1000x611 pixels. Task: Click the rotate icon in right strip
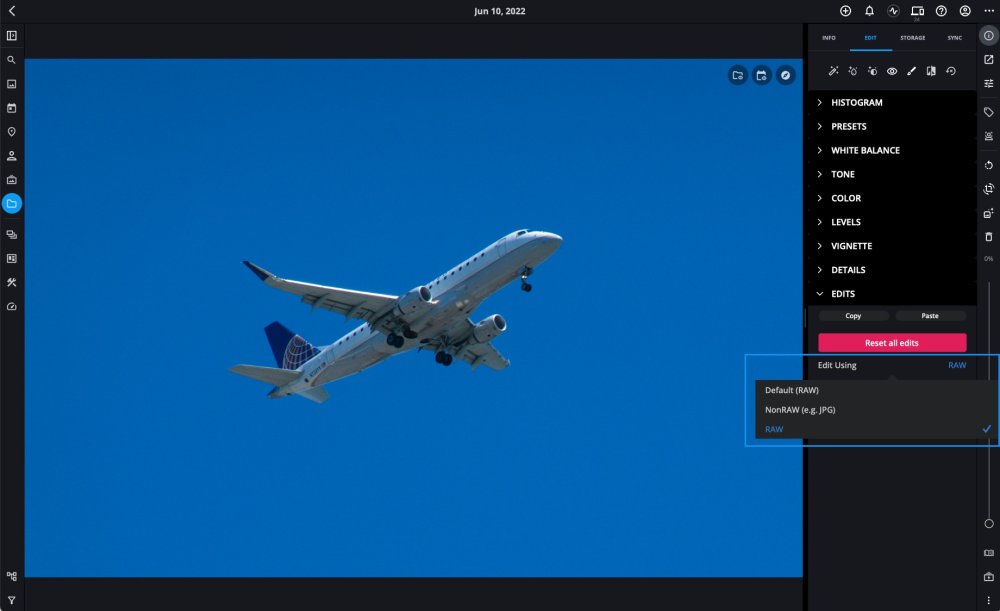tap(989, 165)
